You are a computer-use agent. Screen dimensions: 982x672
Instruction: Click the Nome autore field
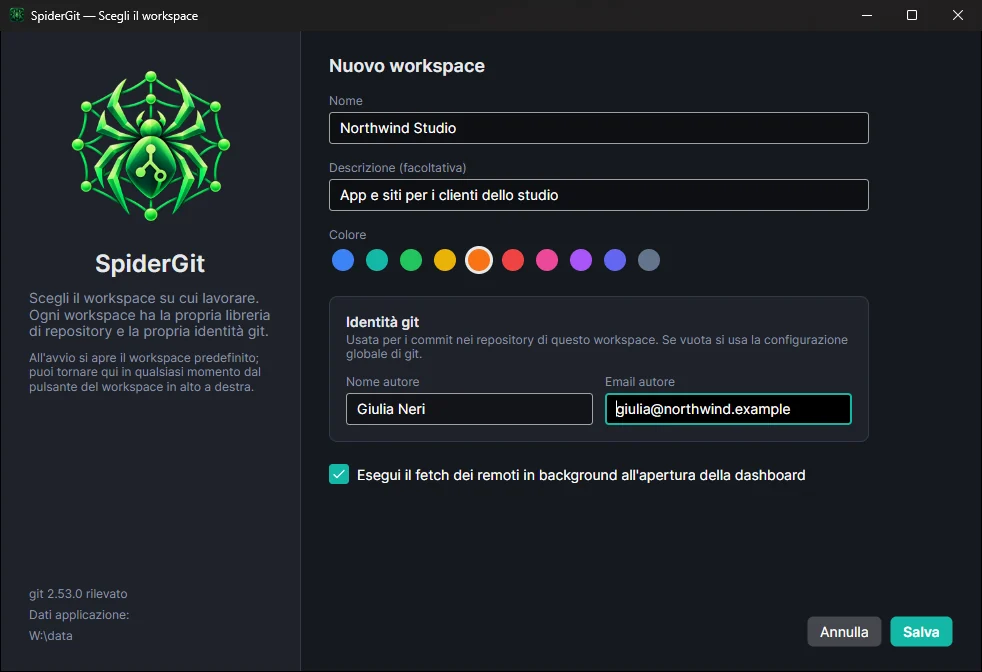pyautogui.click(x=469, y=409)
